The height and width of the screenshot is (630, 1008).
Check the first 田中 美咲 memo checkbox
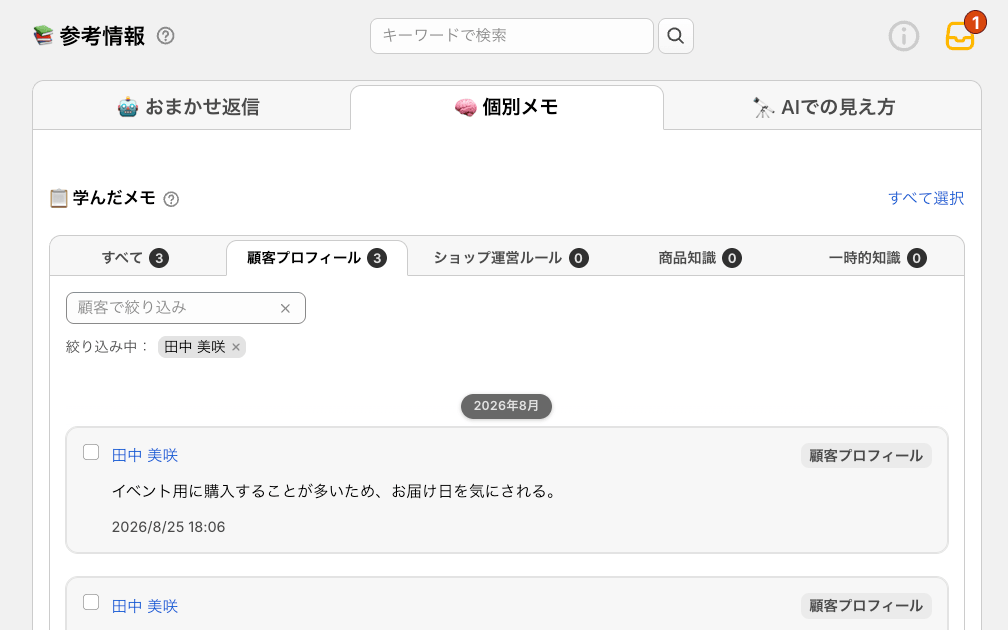tap(91, 453)
